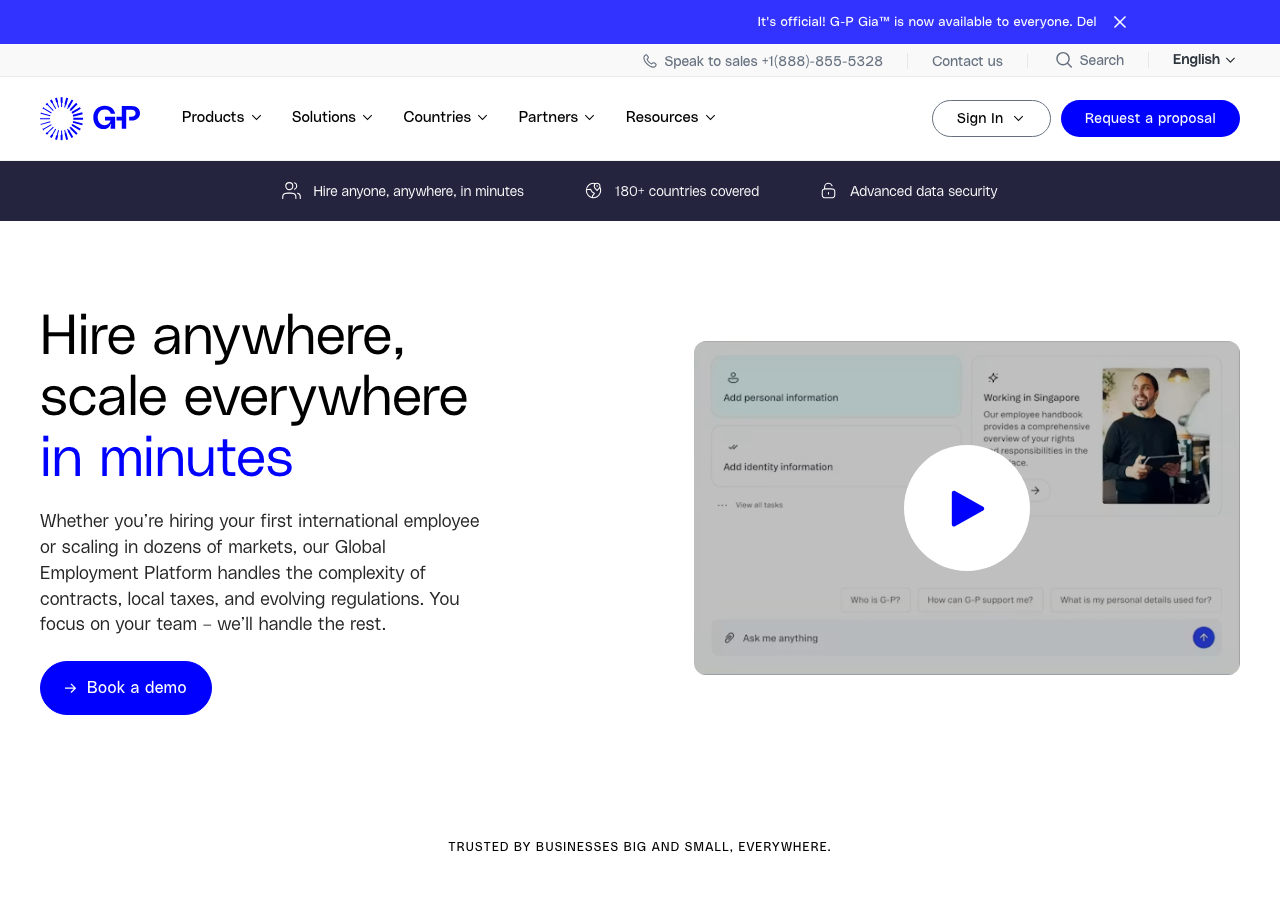Image resolution: width=1280 pixels, height=900 pixels.
Task: Click the G-P Gia announcement text
Action: pyautogui.click(x=927, y=22)
